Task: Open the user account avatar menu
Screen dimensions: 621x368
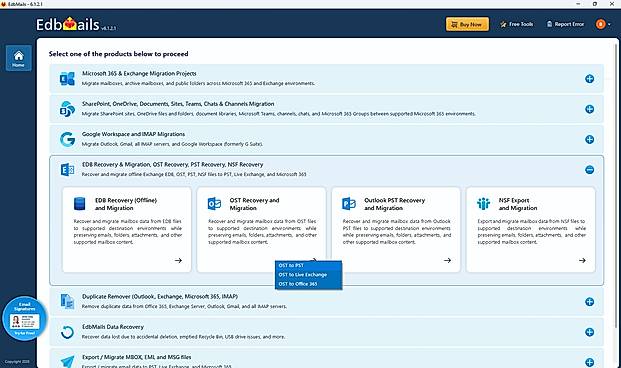Action: click(603, 24)
